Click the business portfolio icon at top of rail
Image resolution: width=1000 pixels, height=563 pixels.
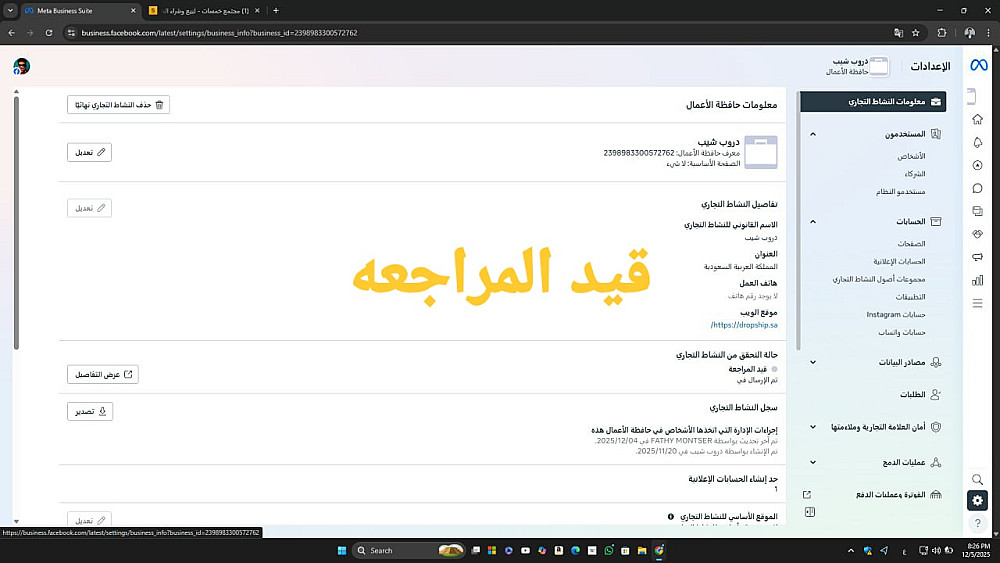click(972, 96)
